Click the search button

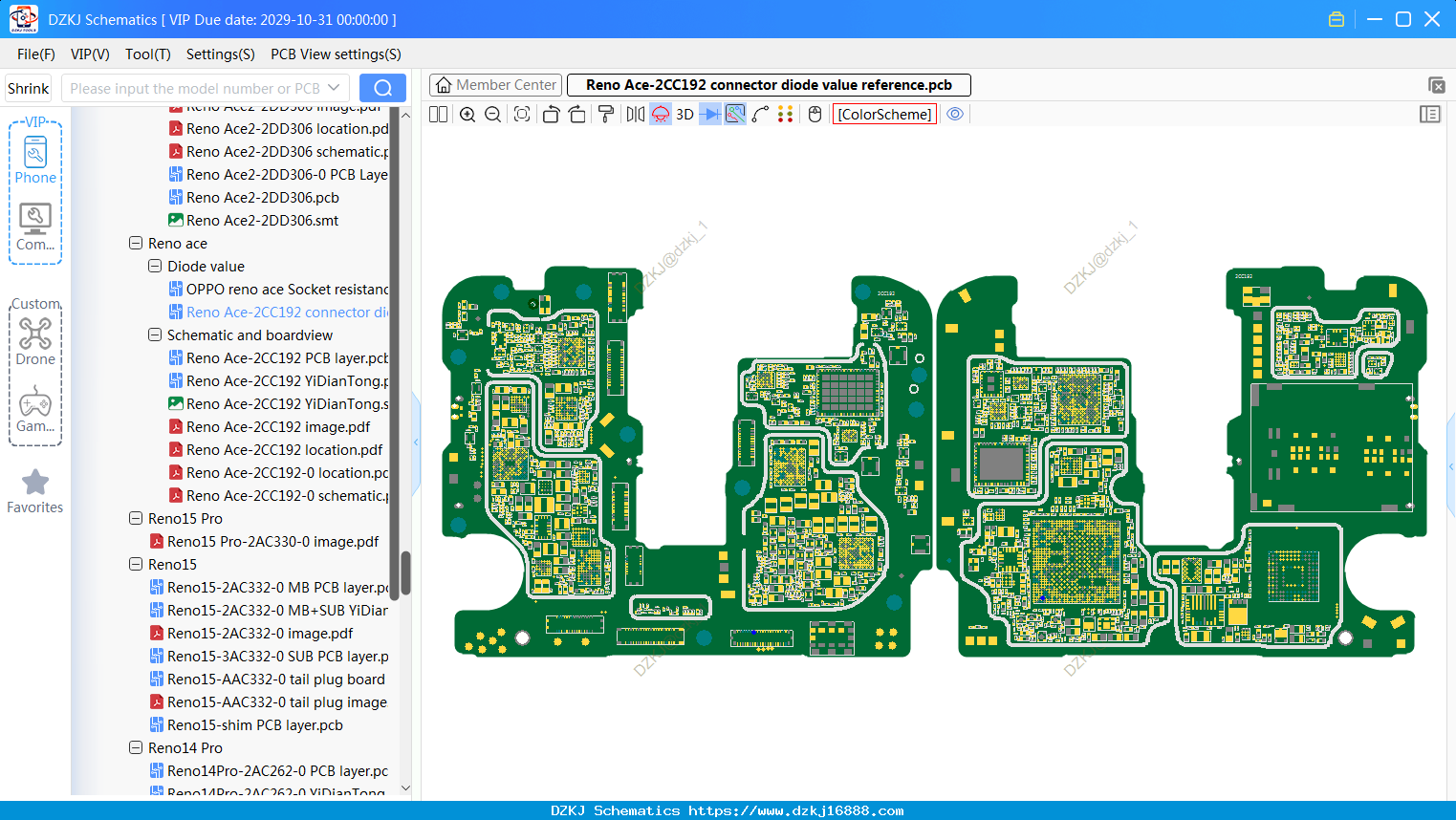pos(382,88)
